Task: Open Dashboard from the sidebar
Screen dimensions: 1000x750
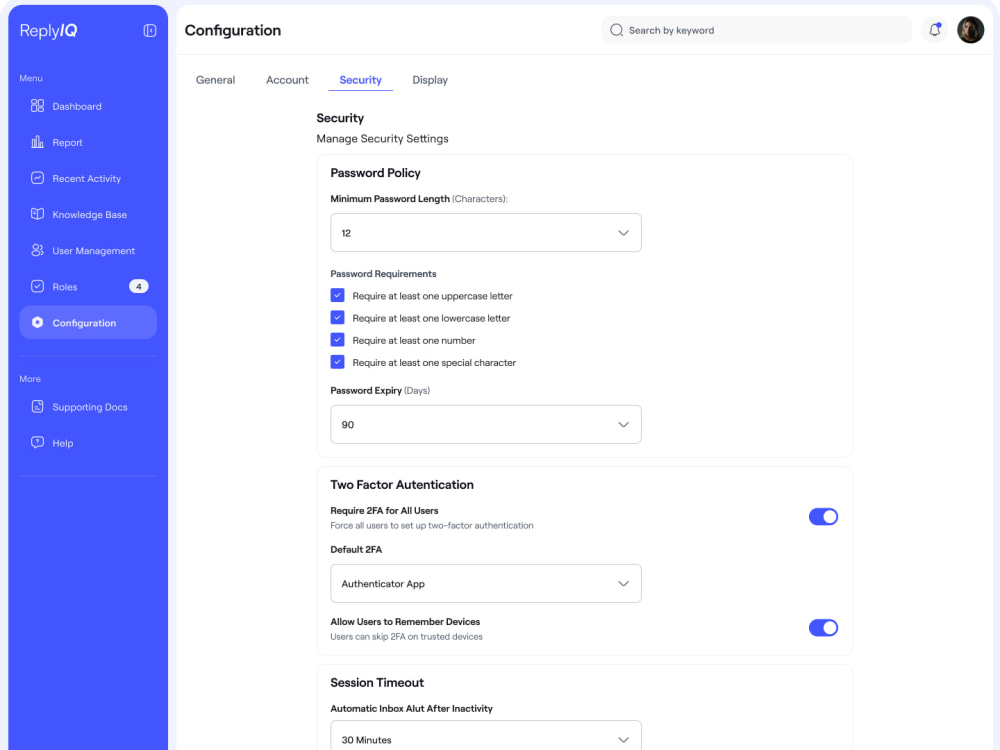Action: pos(88,107)
